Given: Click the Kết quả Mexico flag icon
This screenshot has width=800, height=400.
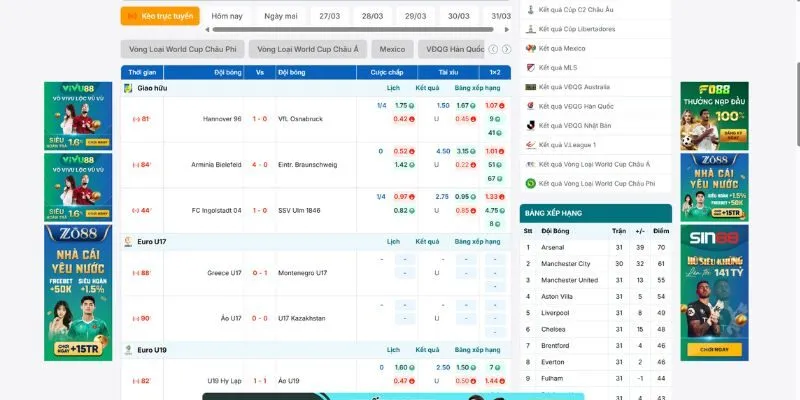Looking at the screenshot, I should tap(530, 48).
